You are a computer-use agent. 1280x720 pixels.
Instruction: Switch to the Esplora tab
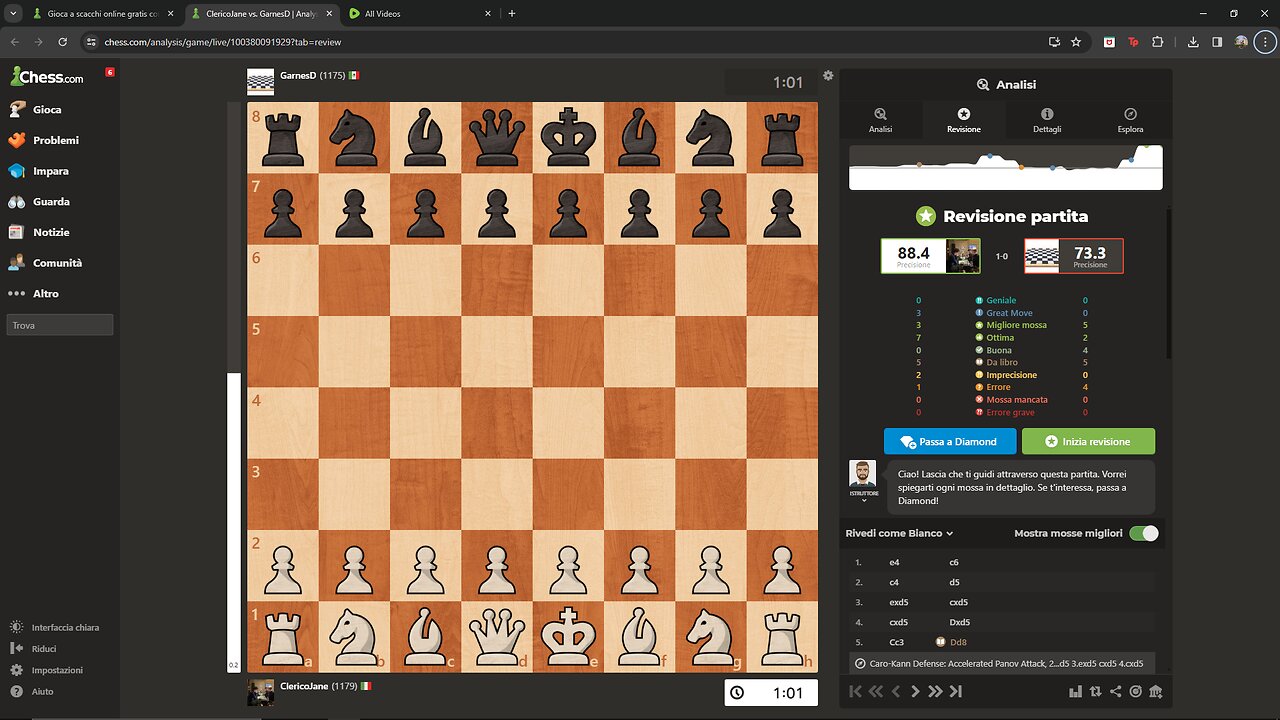[x=1130, y=121]
